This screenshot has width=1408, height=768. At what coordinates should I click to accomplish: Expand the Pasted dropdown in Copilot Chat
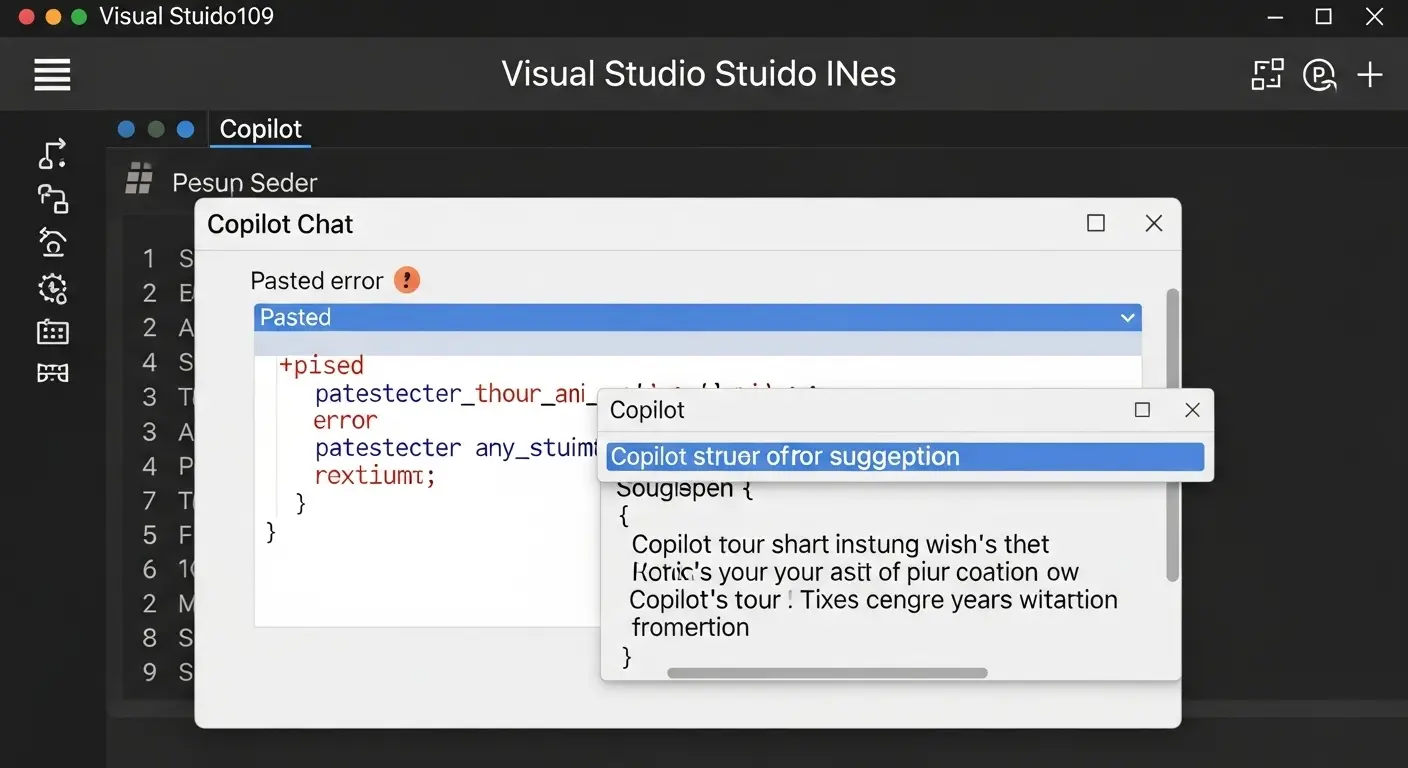698,317
